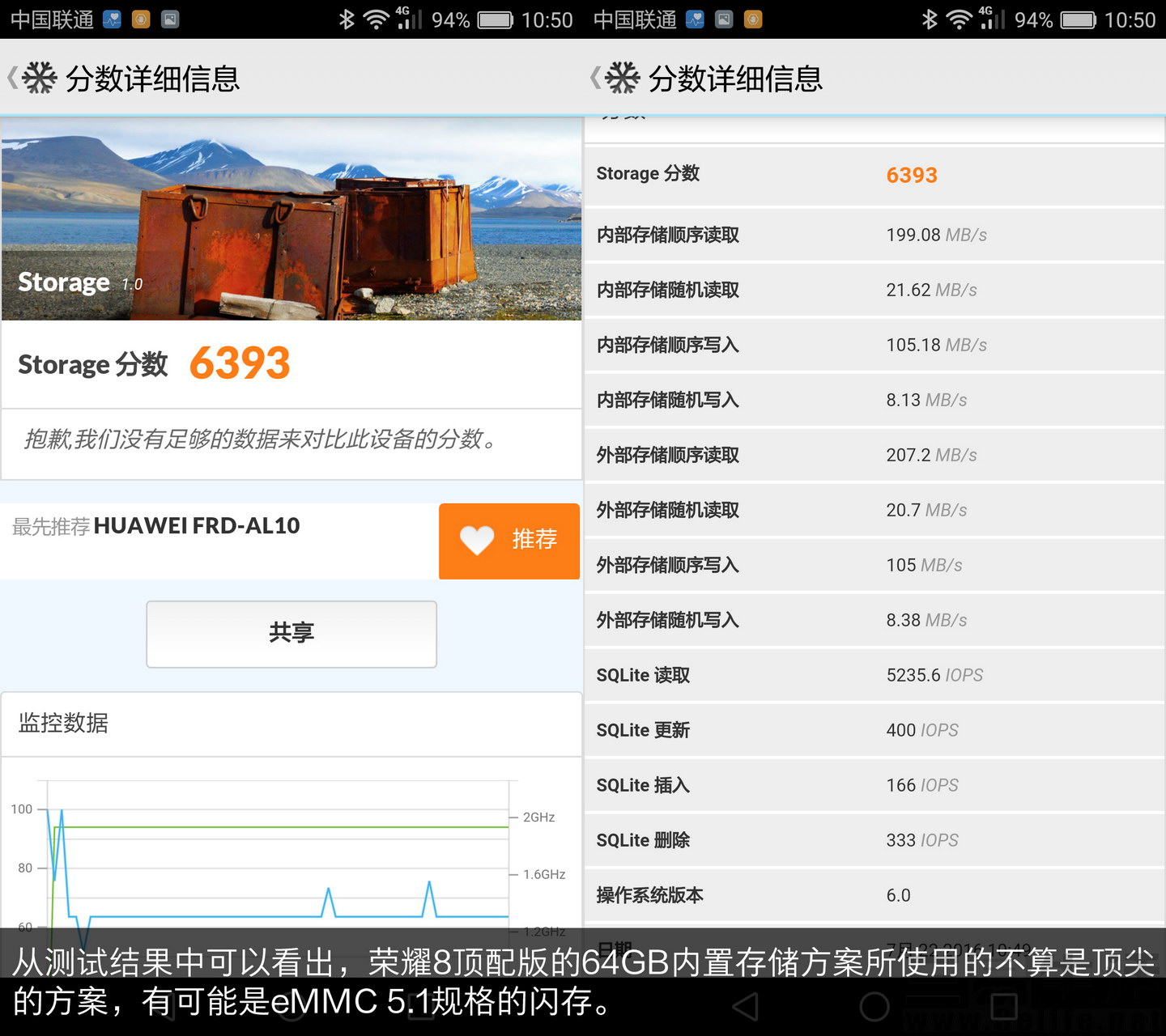The image size is (1166, 1036).
Task: Tap the 2GHz label on the chart axis
Action: click(x=539, y=817)
